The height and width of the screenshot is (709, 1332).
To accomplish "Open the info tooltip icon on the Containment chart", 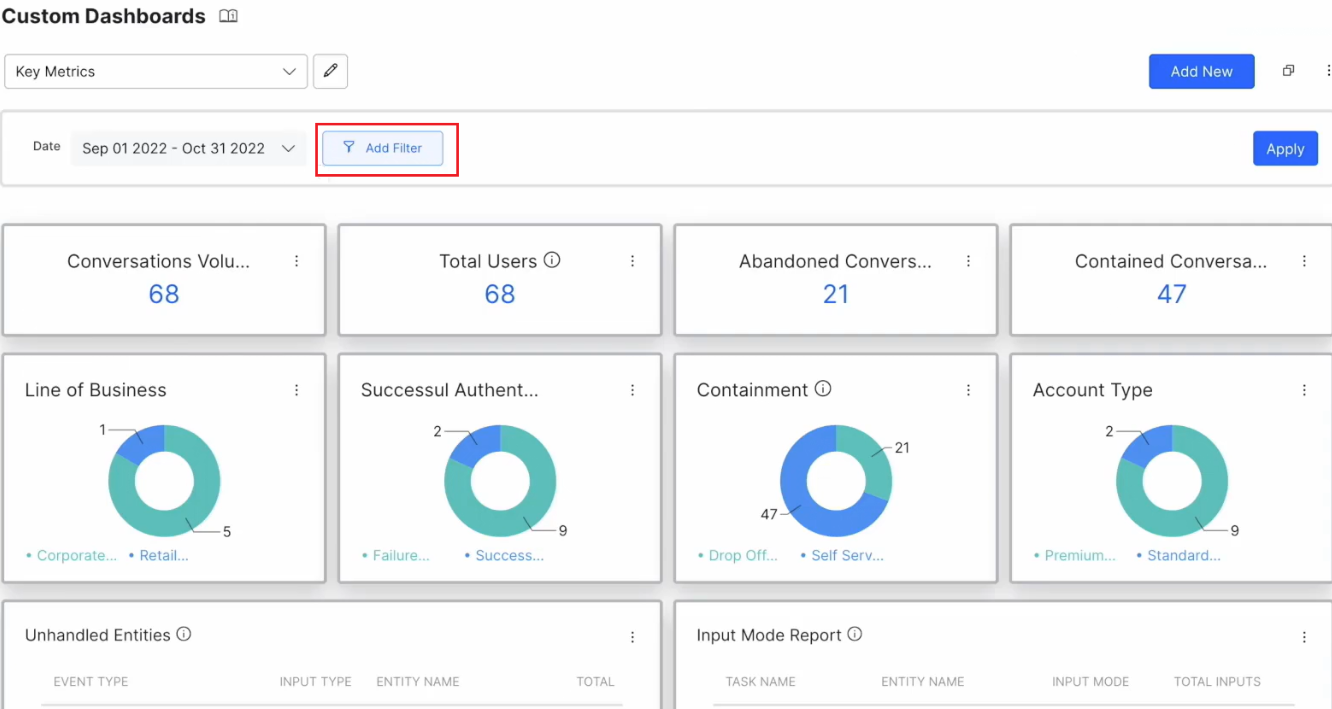I will pyautogui.click(x=822, y=389).
